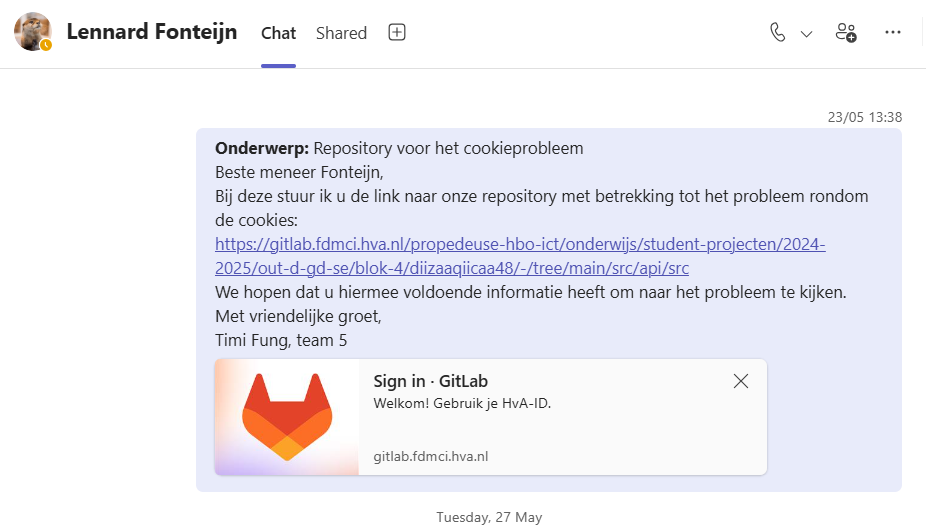Start an audio call with phone icon
The image size is (926, 530).
[x=778, y=32]
